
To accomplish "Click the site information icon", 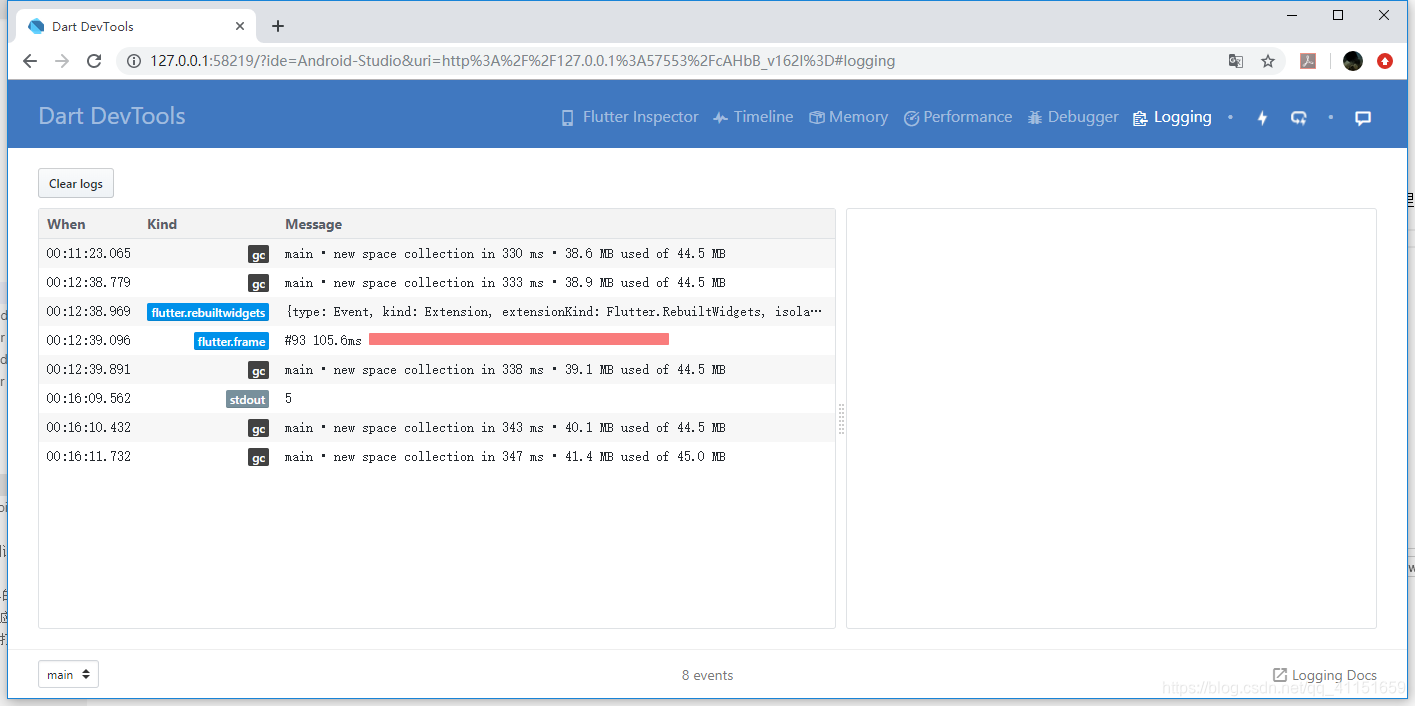I will tap(134, 61).
